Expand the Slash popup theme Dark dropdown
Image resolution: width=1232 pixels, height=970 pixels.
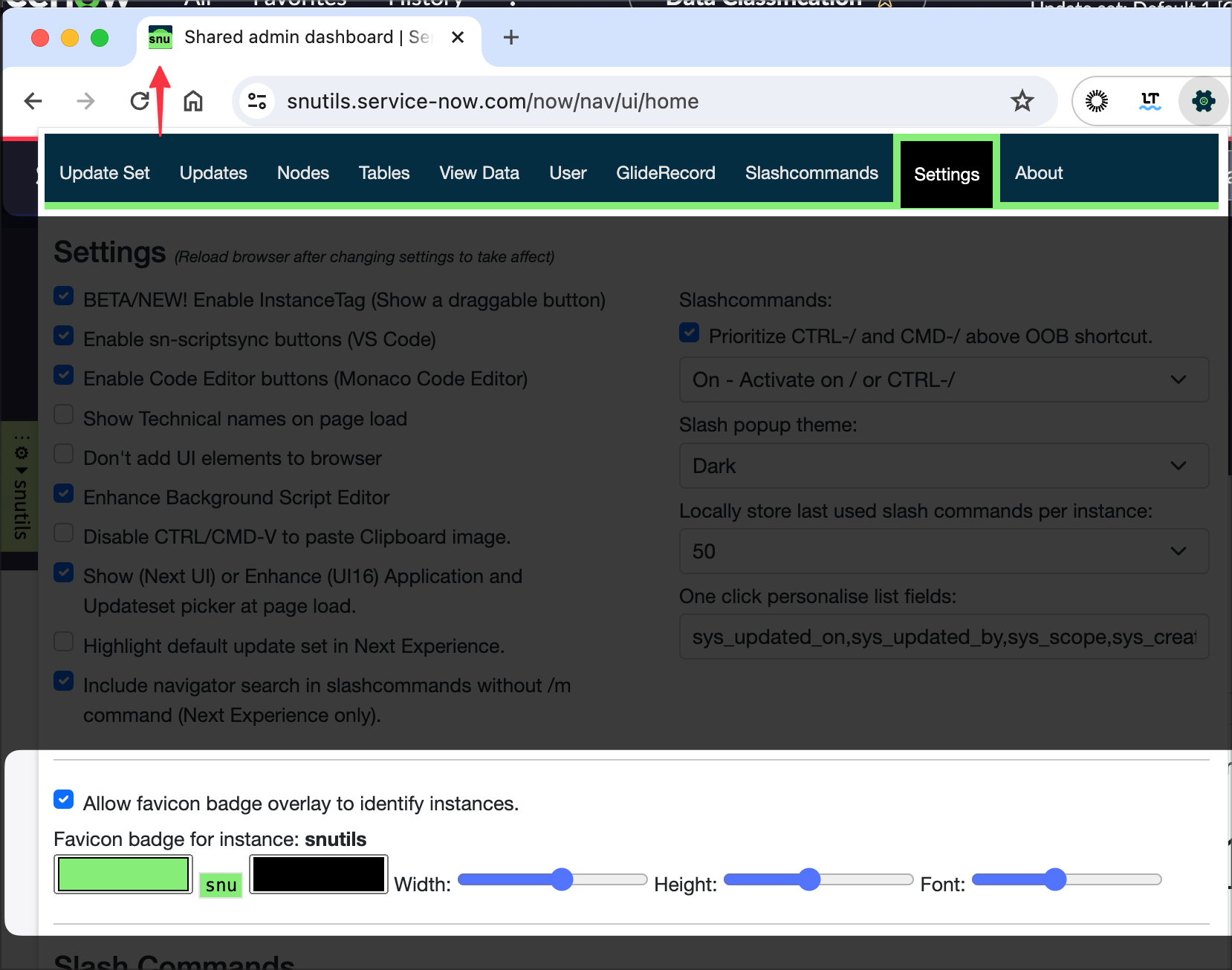tap(944, 466)
